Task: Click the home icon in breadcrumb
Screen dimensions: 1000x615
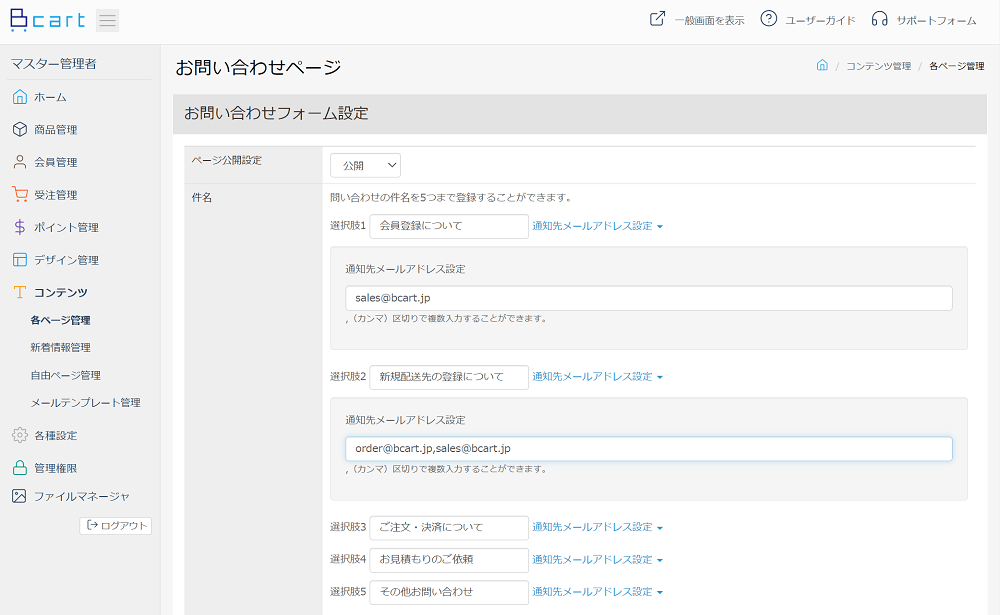Action: click(x=822, y=66)
